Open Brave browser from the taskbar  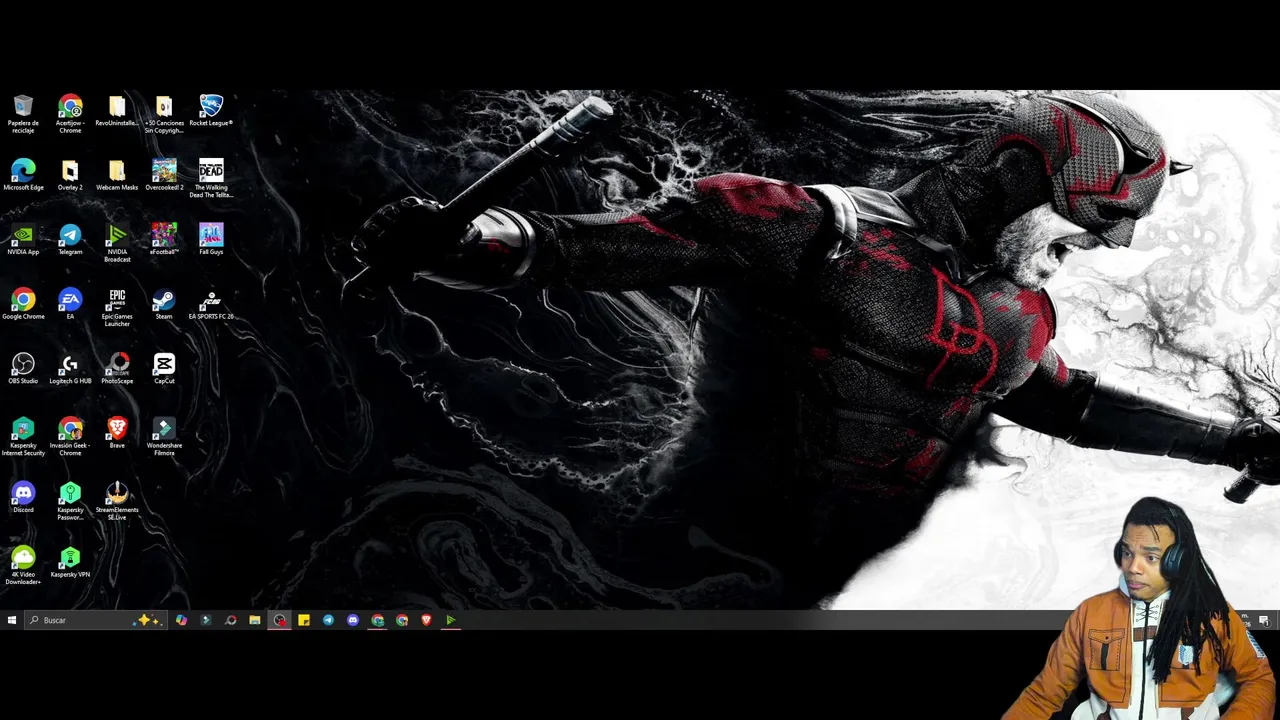click(426, 620)
